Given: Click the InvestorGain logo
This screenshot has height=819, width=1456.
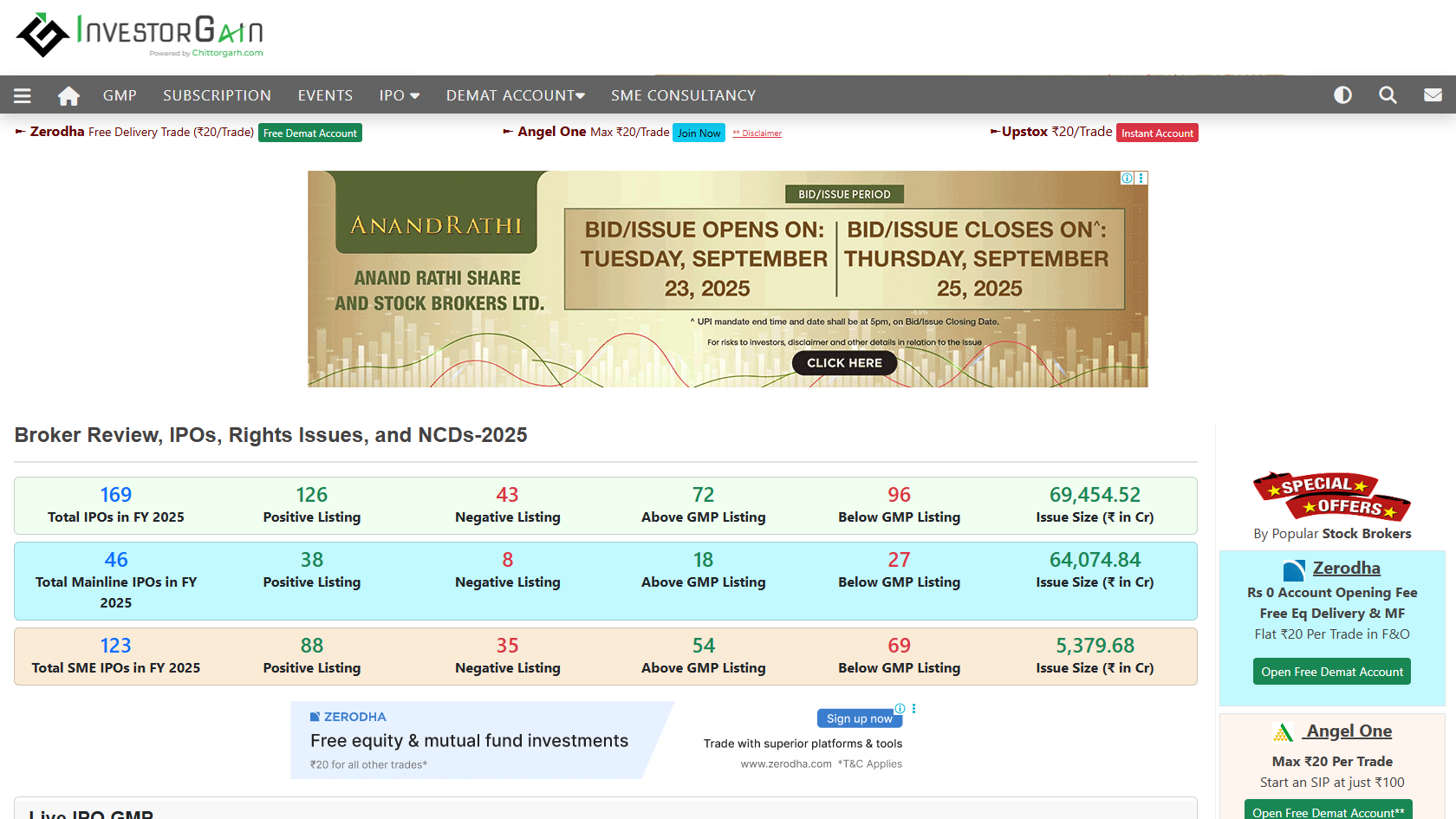Looking at the screenshot, I should pos(140,36).
